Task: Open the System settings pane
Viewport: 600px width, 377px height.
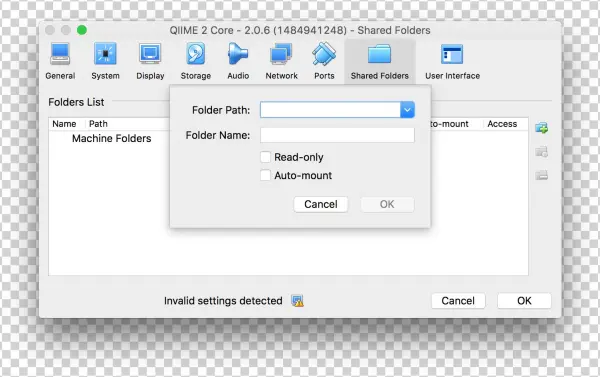Action: pos(105,61)
